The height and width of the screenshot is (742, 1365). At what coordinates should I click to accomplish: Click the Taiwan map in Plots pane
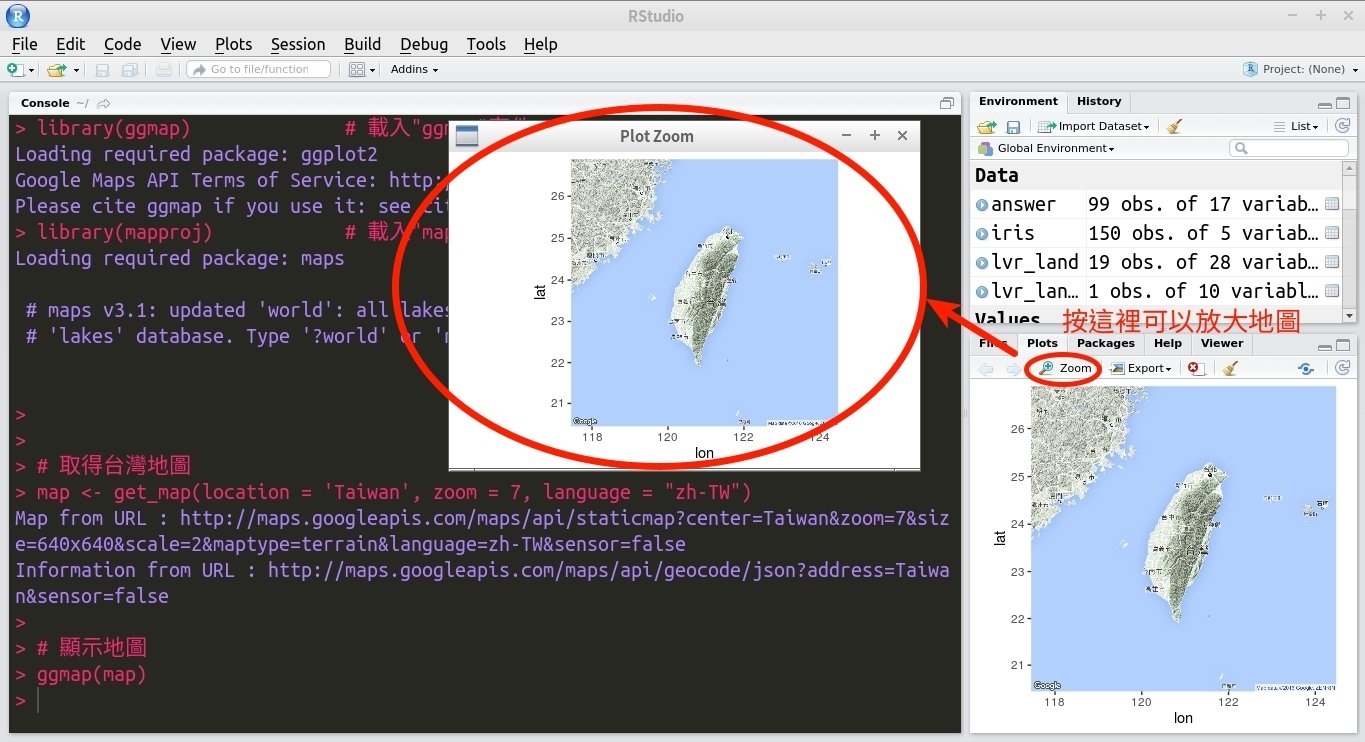1183,538
